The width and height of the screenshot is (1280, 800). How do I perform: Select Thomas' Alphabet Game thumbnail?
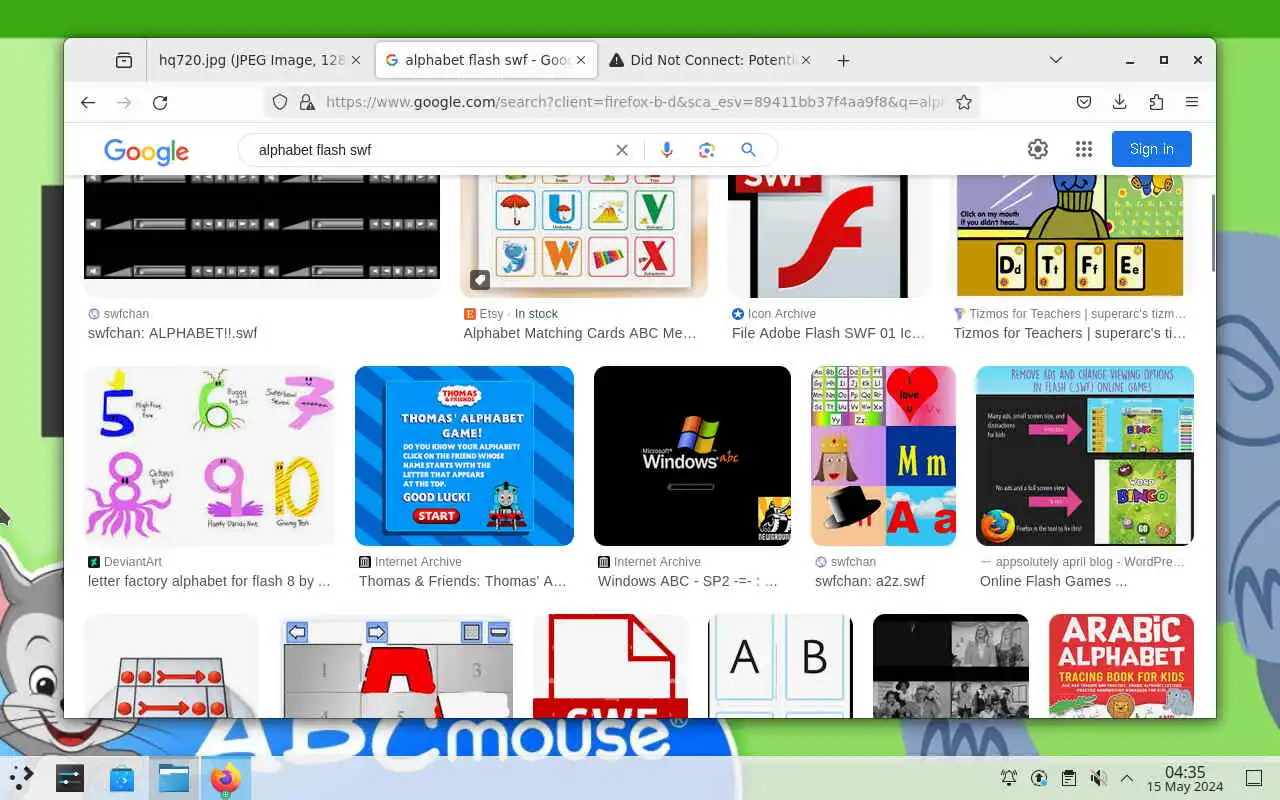point(464,456)
